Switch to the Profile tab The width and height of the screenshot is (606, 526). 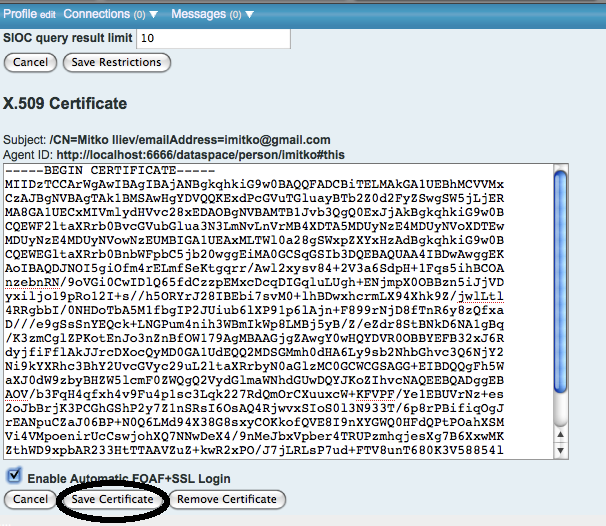(20, 14)
